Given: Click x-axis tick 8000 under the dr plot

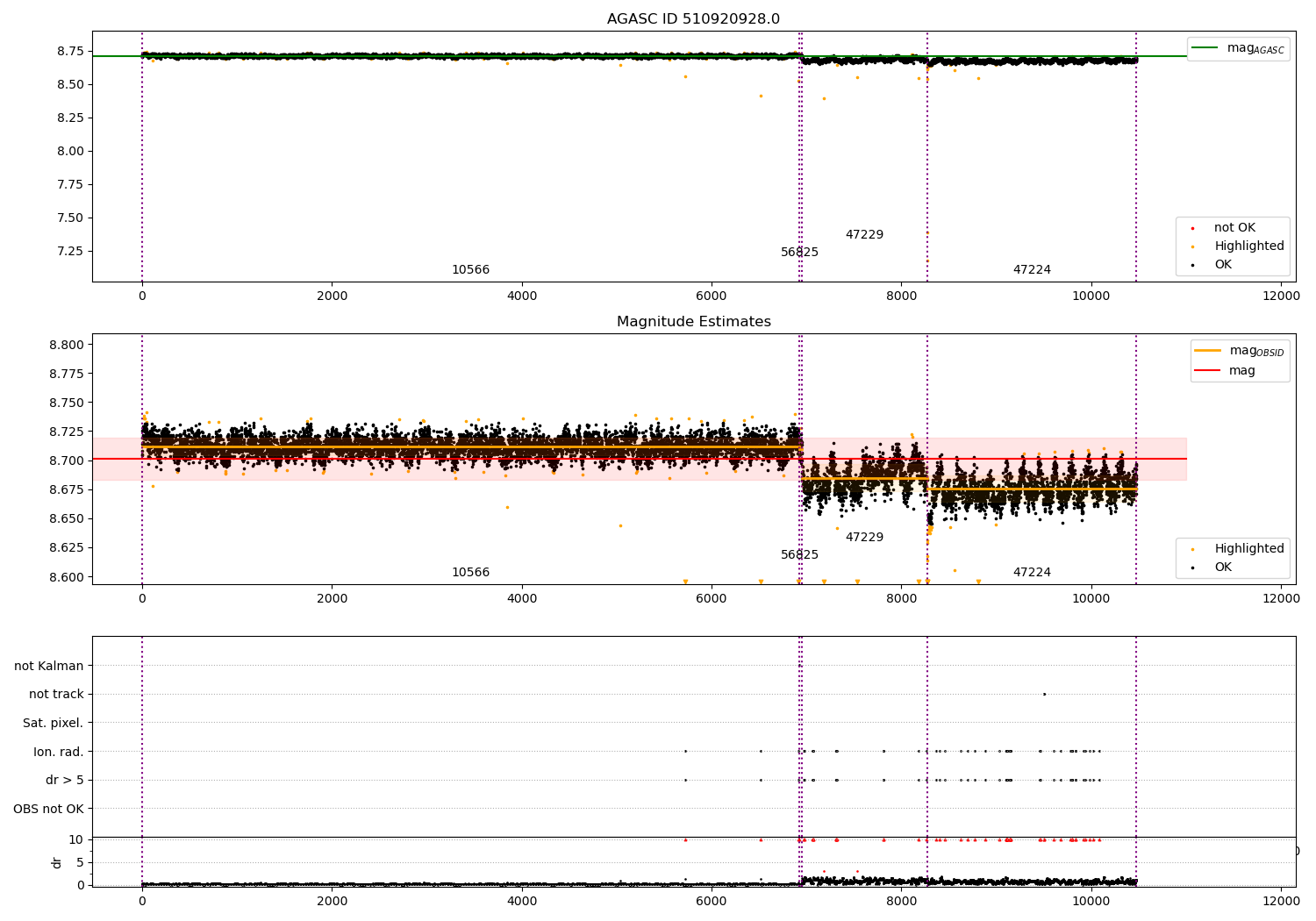Looking at the screenshot, I should tap(901, 900).
